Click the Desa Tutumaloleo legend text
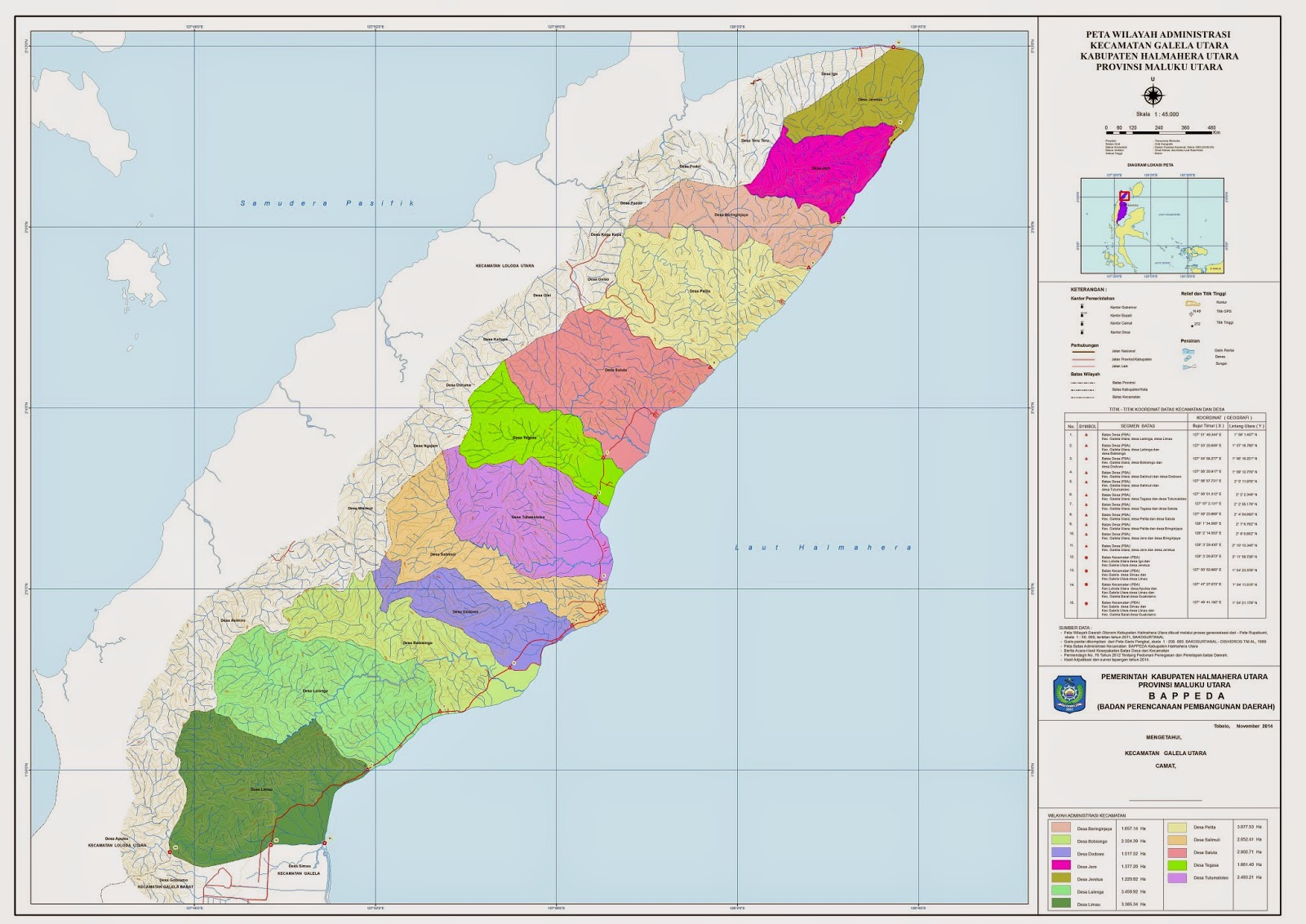 click(x=1211, y=877)
